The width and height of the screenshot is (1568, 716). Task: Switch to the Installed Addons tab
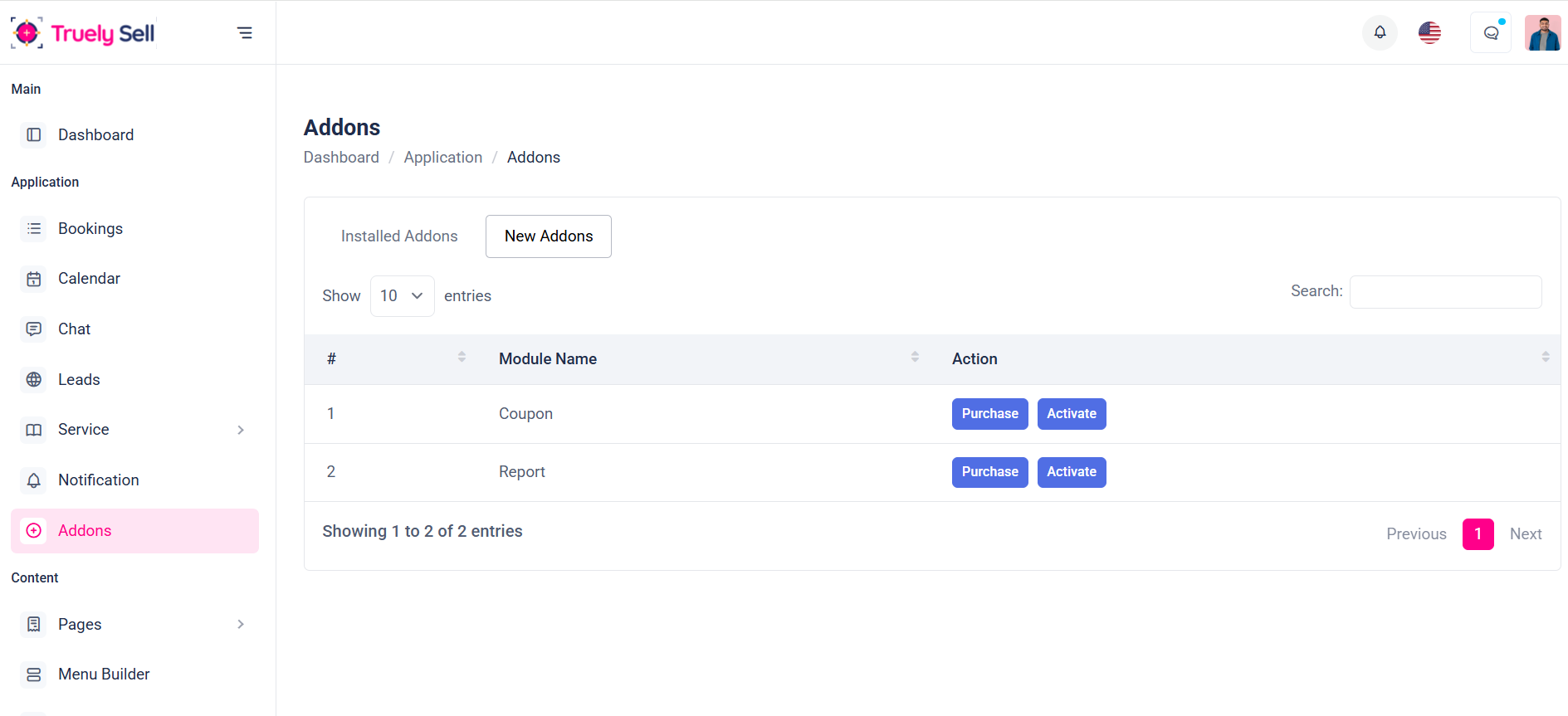(399, 236)
